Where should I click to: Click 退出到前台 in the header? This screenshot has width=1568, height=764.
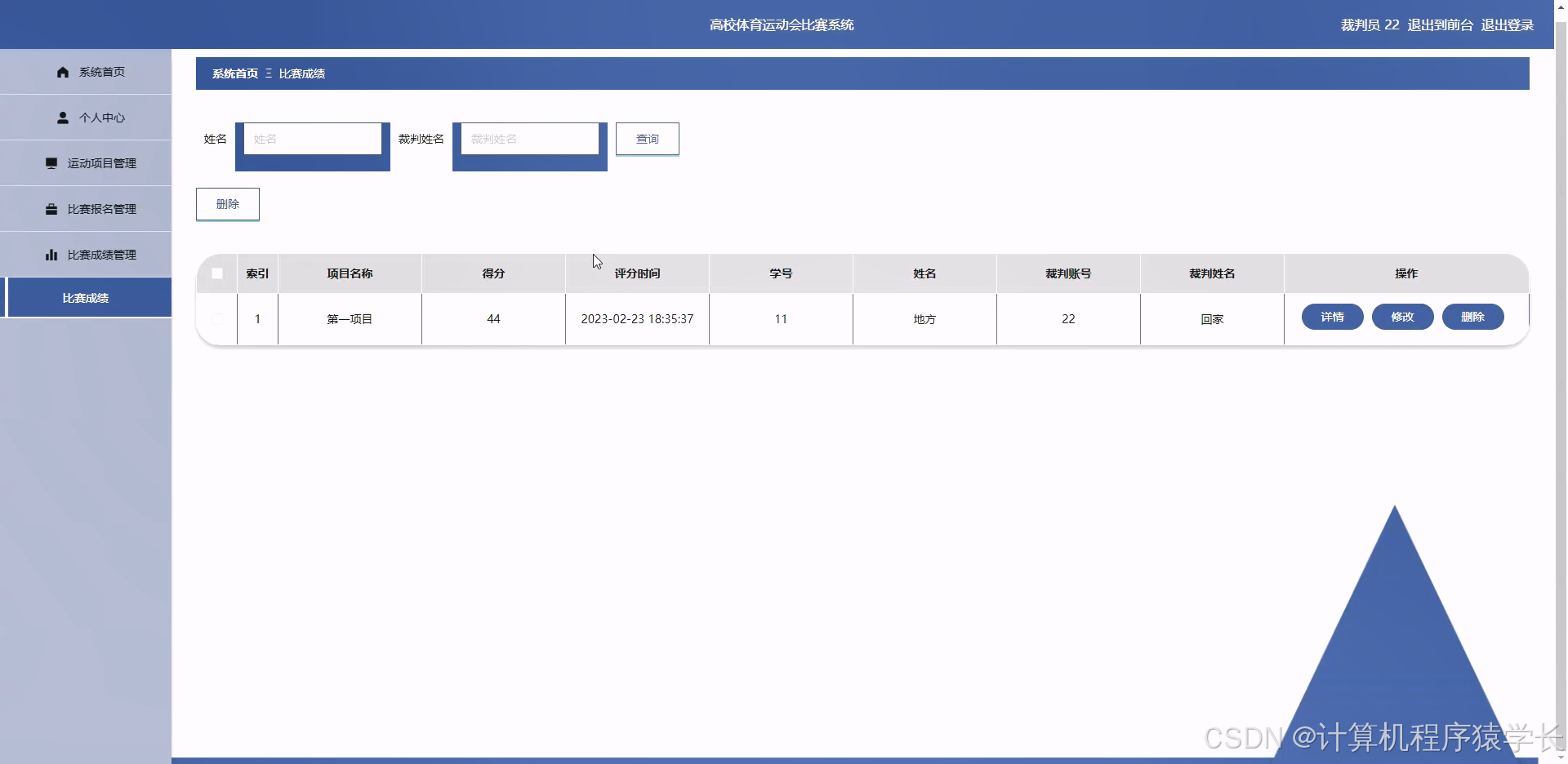click(x=1441, y=25)
